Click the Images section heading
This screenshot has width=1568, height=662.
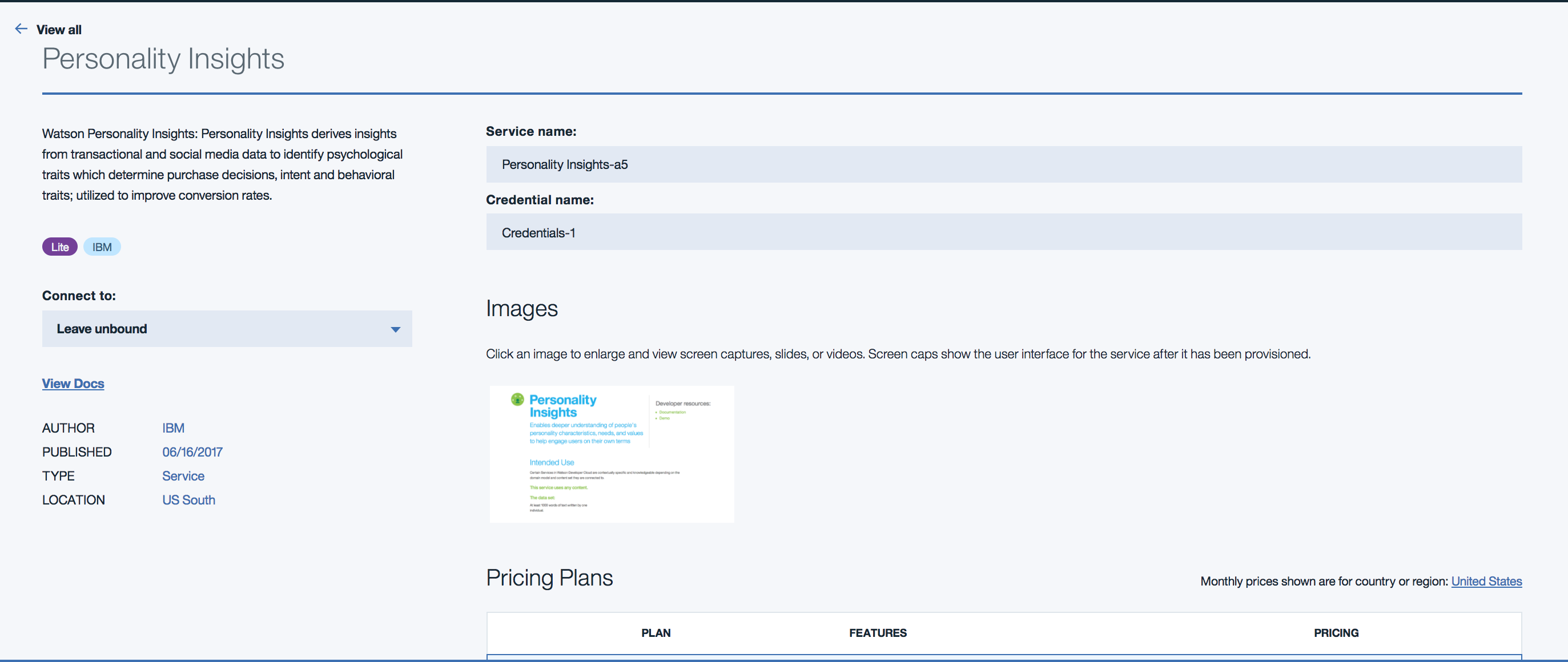pos(522,309)
